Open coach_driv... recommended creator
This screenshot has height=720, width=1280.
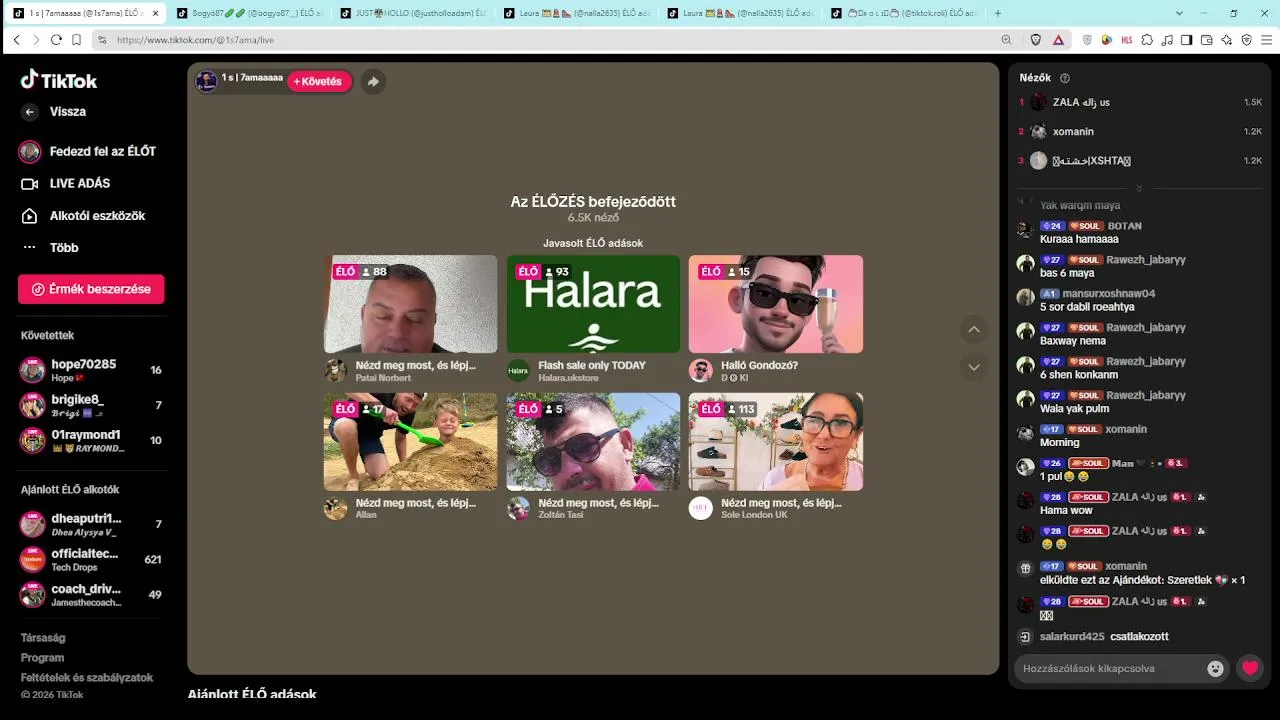(x=91, y=595)
